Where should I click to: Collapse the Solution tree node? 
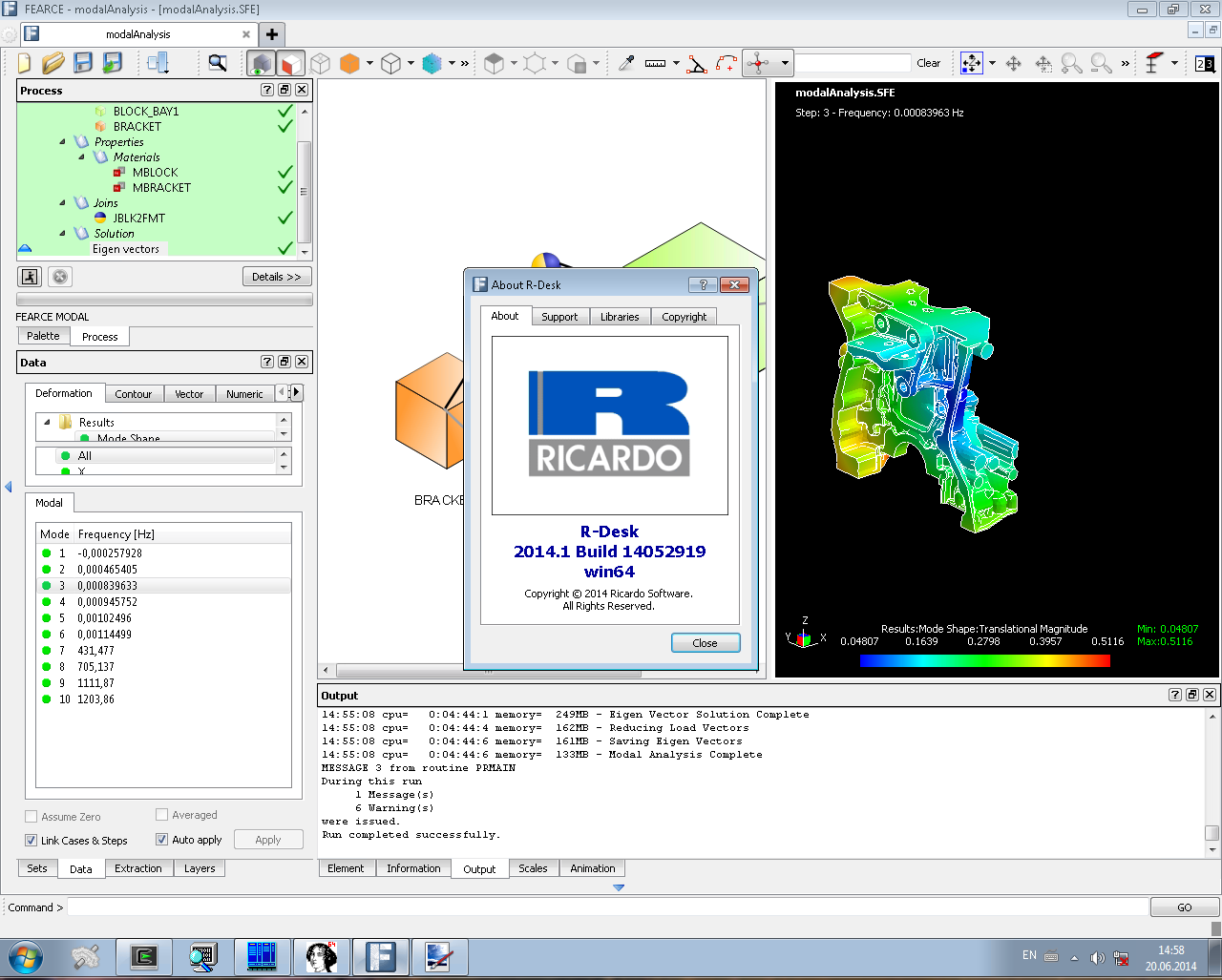point(63,233)
